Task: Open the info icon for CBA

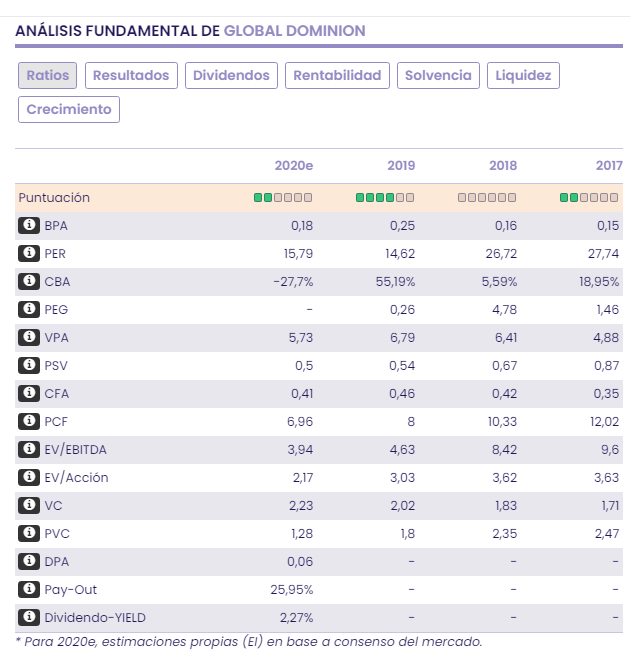Action: pyautogui.click(x=28, y=282)
